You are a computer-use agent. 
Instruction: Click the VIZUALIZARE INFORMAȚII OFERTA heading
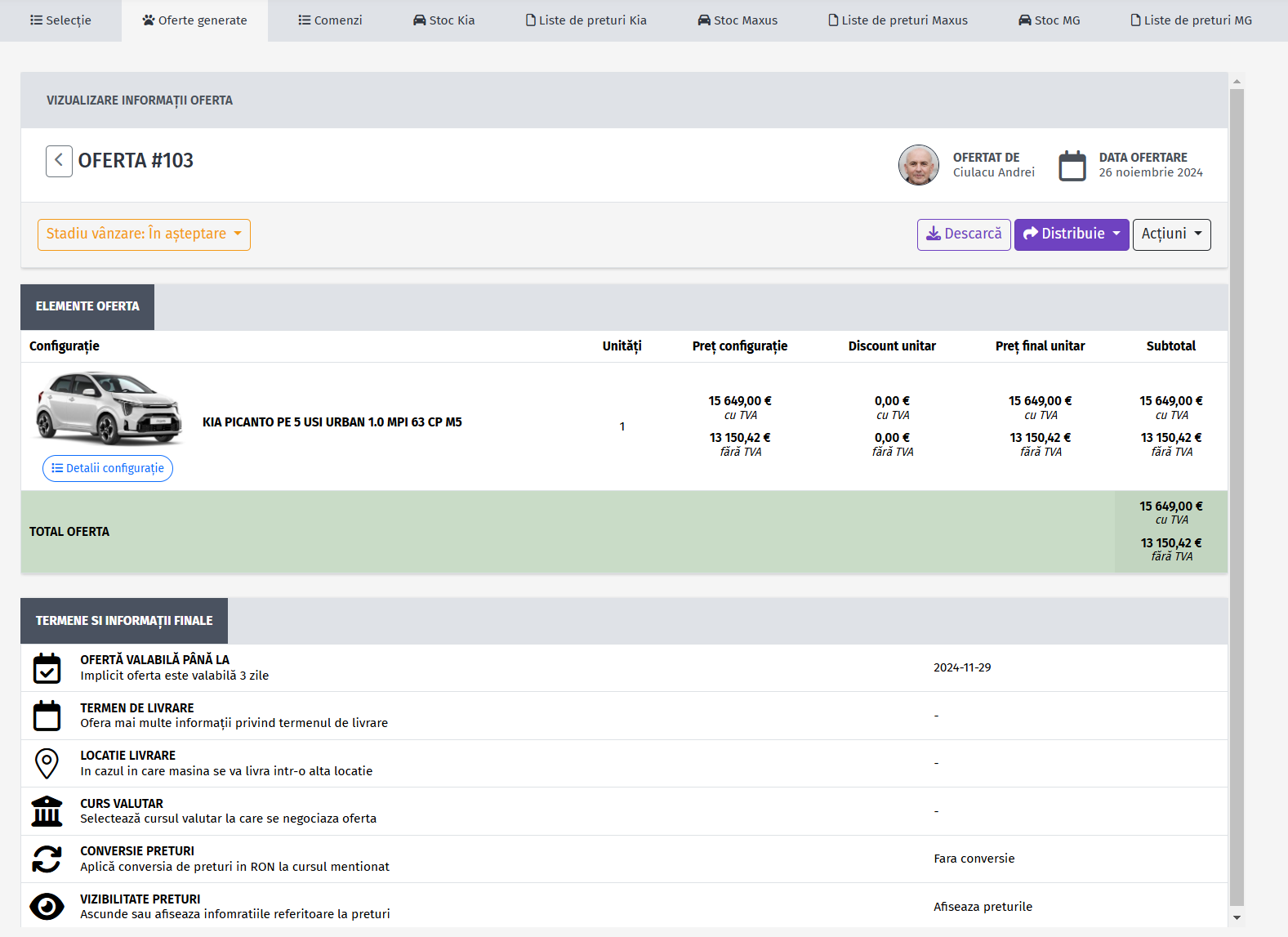[140, 100]
